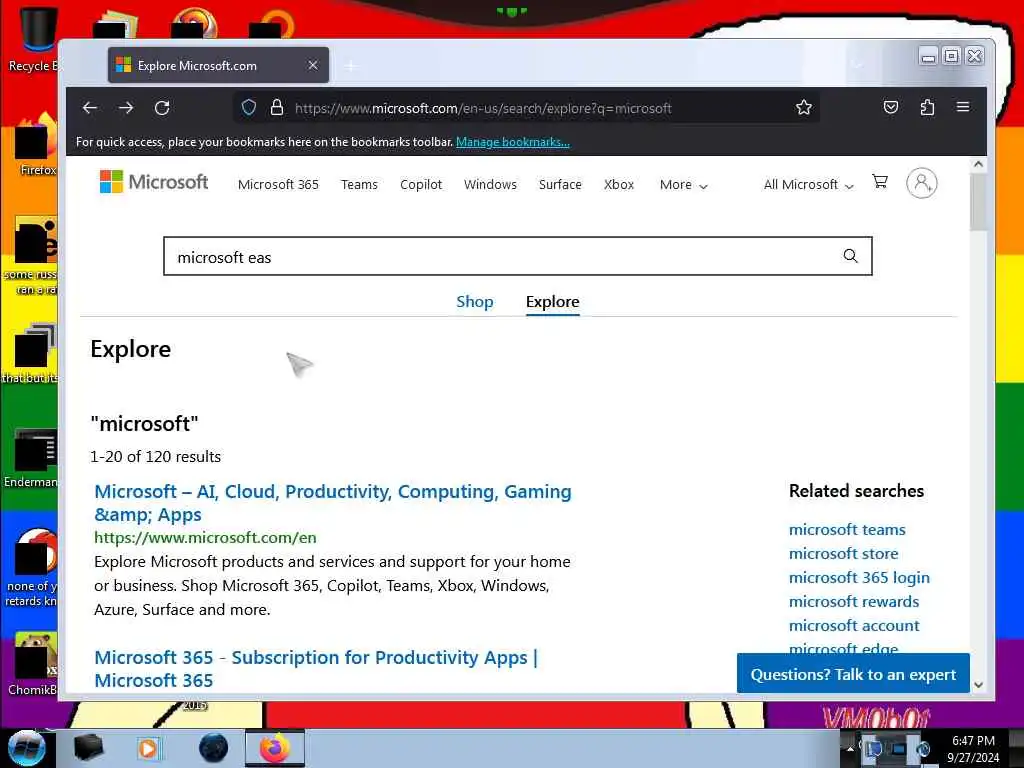Select the Explore tab

[x=552, y=302]
